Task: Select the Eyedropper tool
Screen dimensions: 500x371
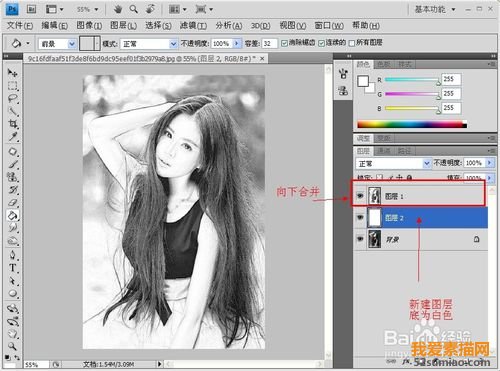Action: [13, 137]
